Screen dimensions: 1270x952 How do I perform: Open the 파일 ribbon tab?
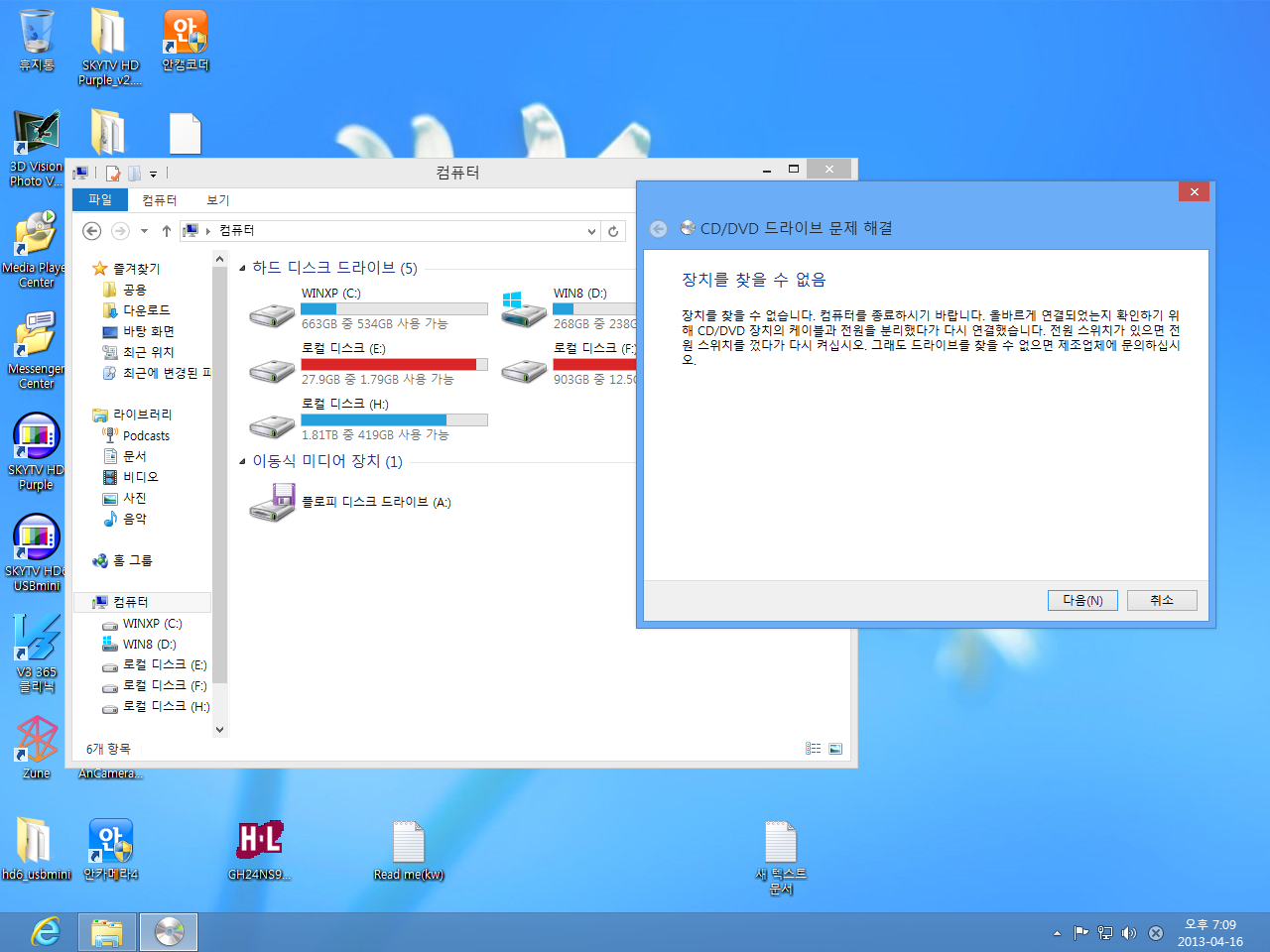(x=100, y=200)
